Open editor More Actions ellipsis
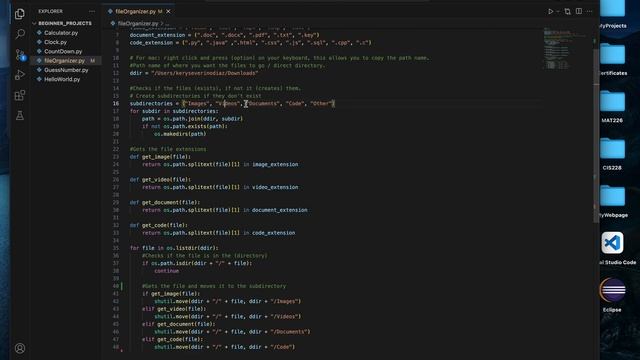 click(589, 11)
